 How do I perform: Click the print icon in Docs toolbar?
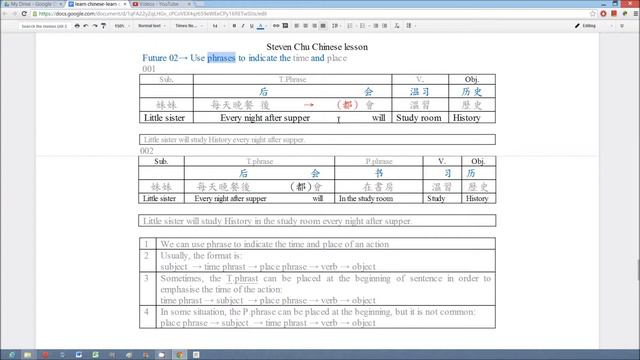click(x=77, y=26)
